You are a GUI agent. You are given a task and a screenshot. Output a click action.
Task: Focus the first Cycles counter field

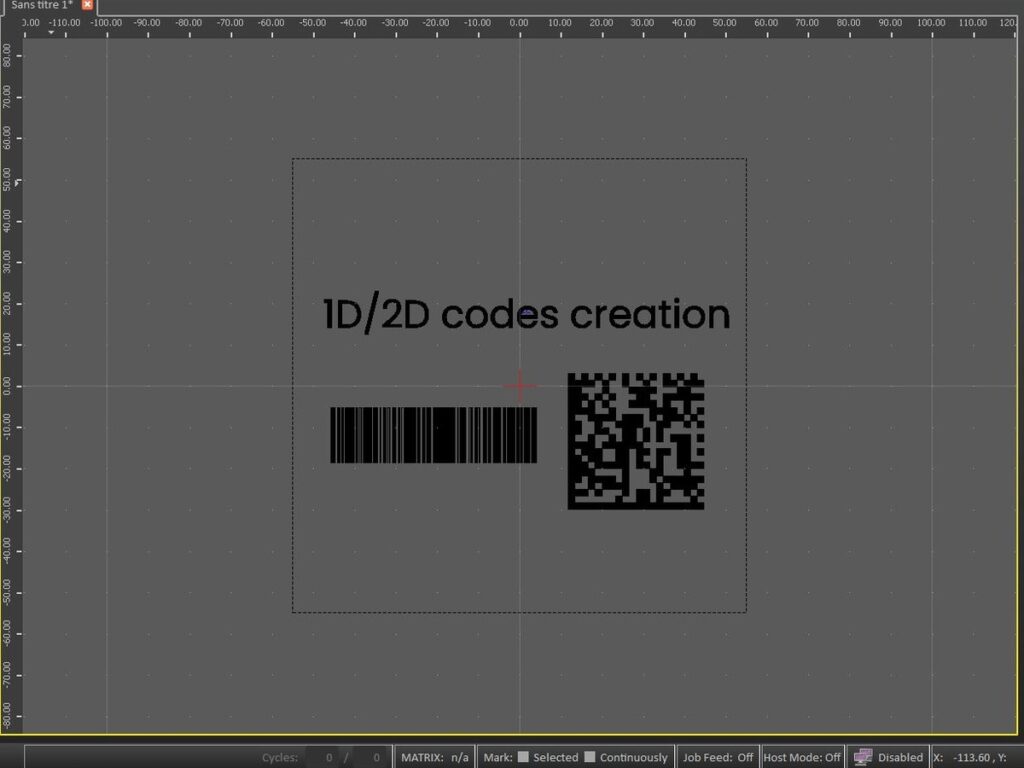[322, 758]
